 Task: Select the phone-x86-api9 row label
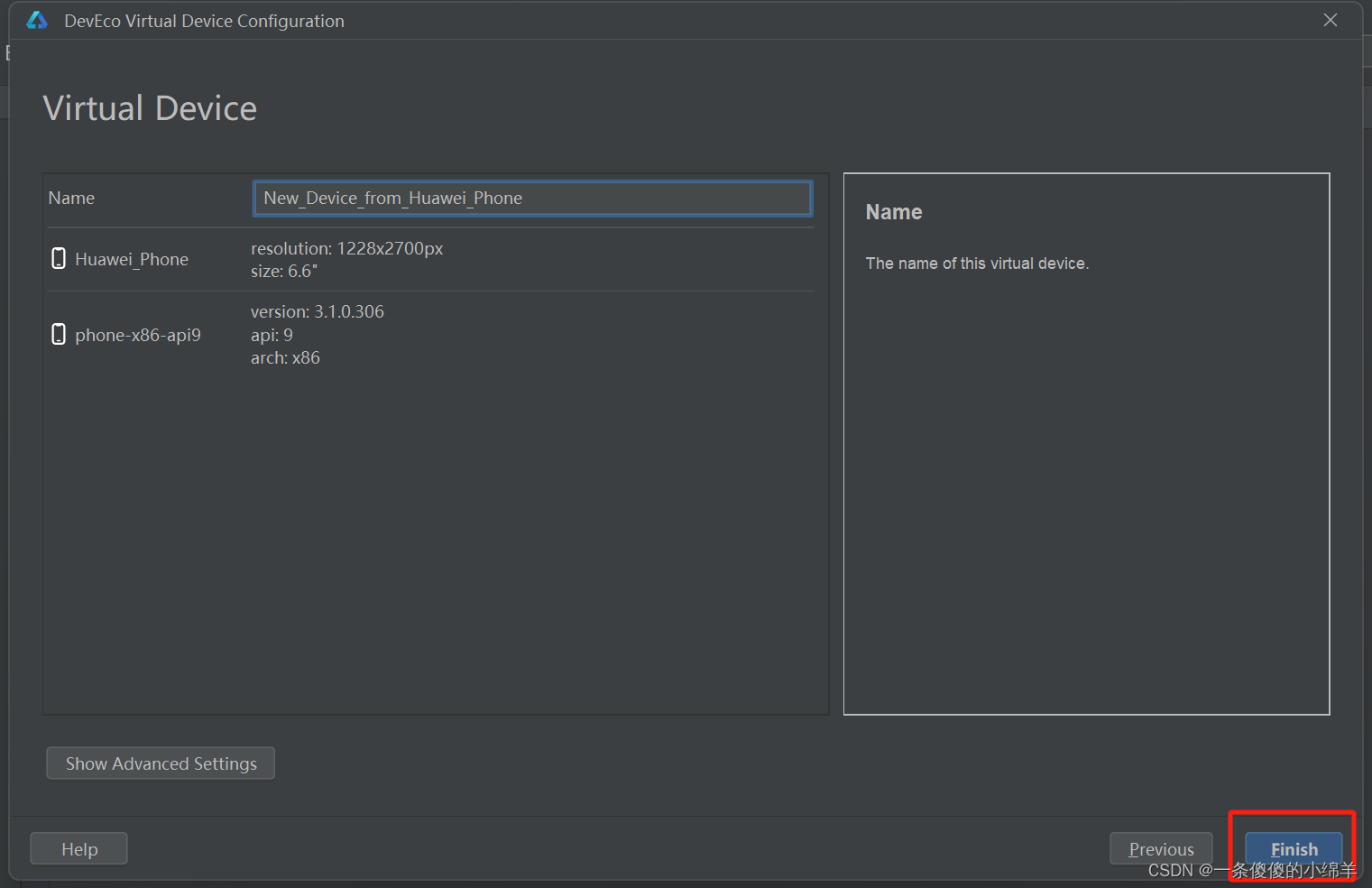[138, 335]
